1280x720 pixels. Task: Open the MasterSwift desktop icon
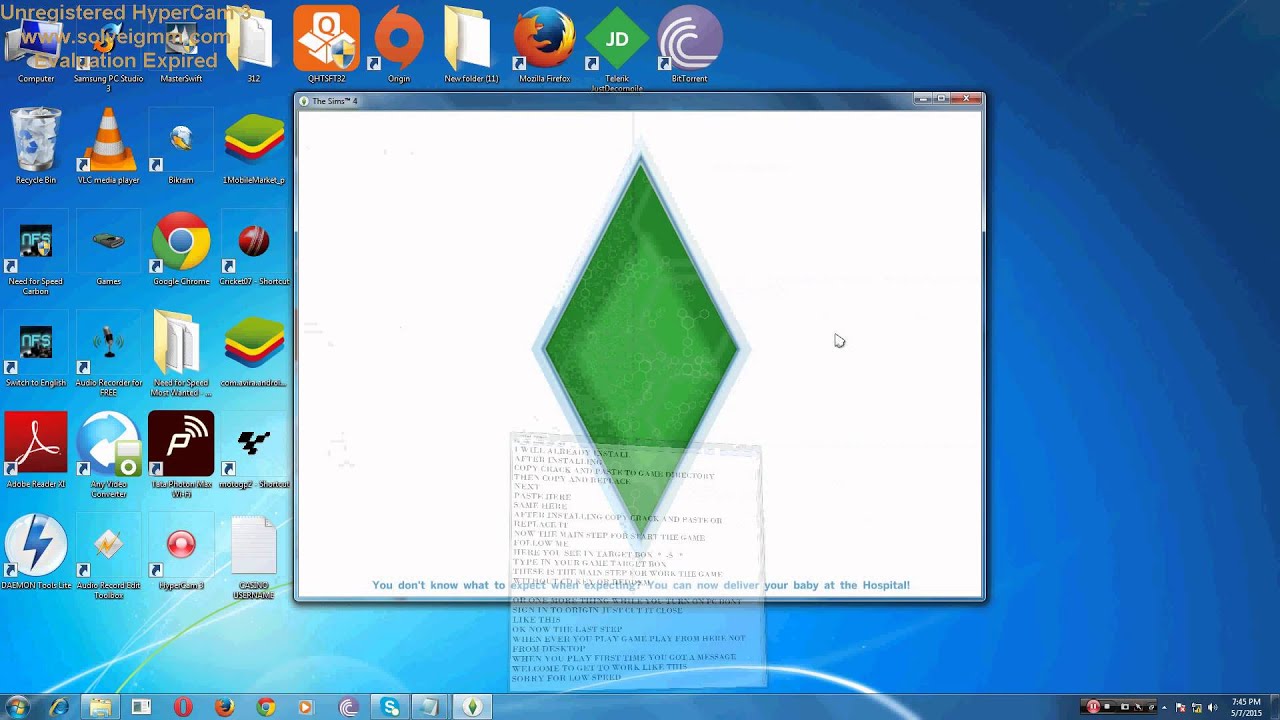click(x=181, y=48)
